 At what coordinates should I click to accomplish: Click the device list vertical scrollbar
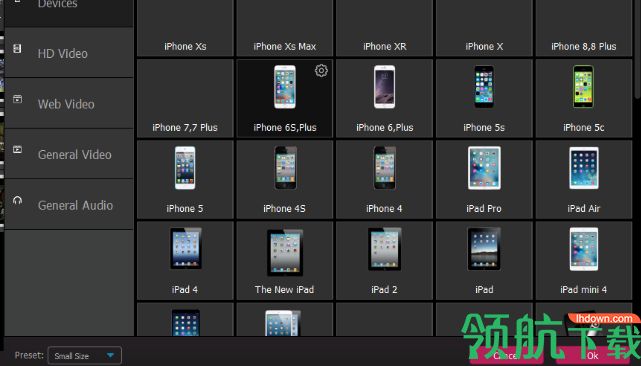pyautogui.click(x=637, y=49)
